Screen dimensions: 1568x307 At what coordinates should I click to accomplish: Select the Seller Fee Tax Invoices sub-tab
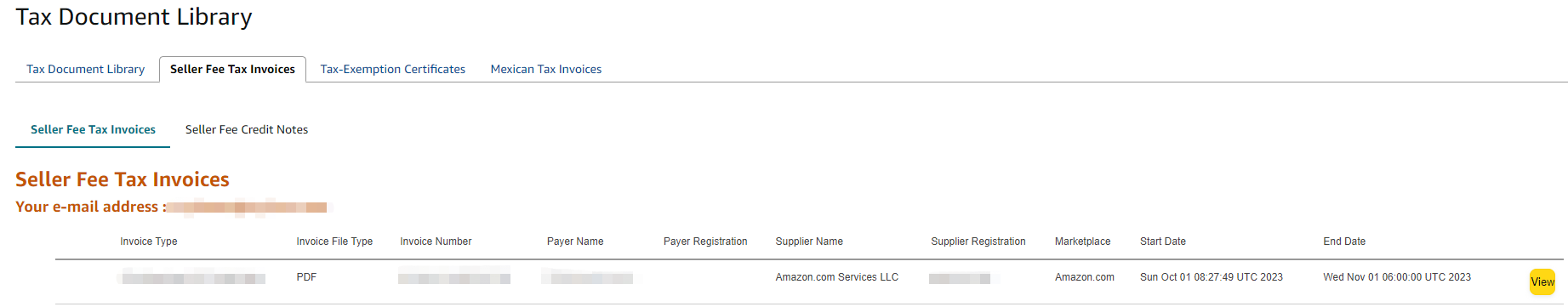(x=93, y=129)
